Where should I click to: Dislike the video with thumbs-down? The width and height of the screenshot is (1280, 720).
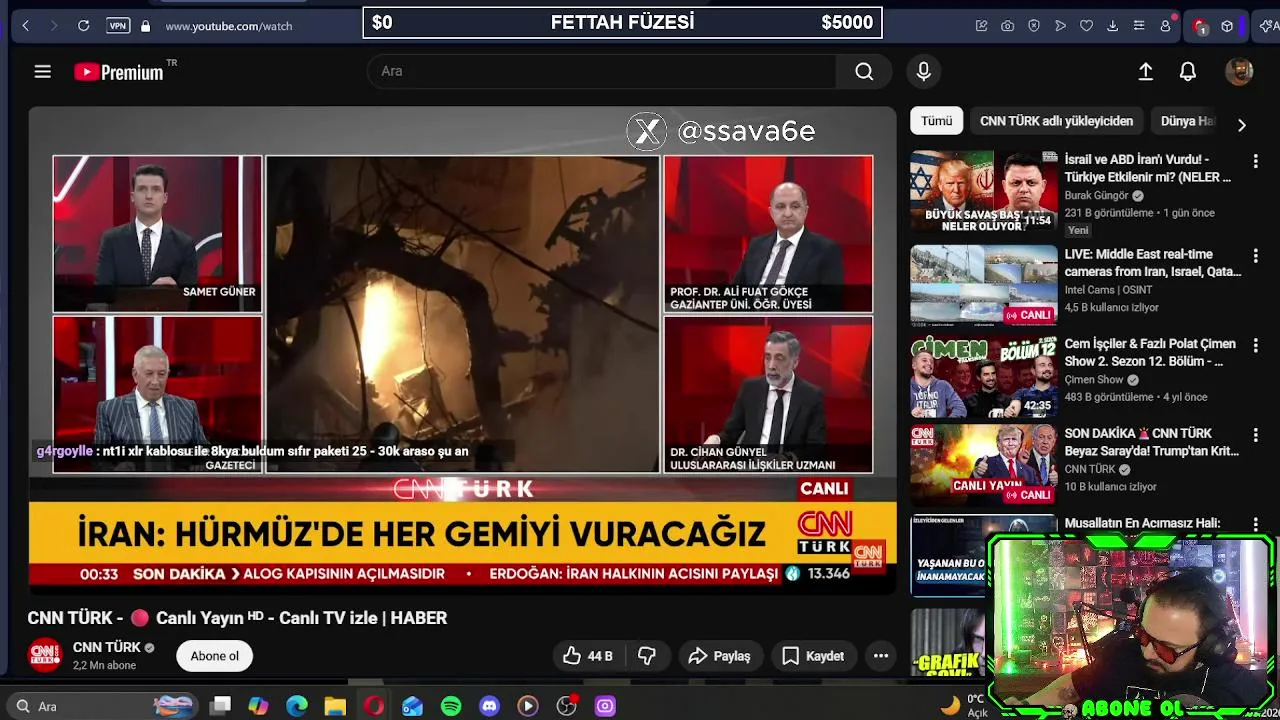[x=647, y=656]
